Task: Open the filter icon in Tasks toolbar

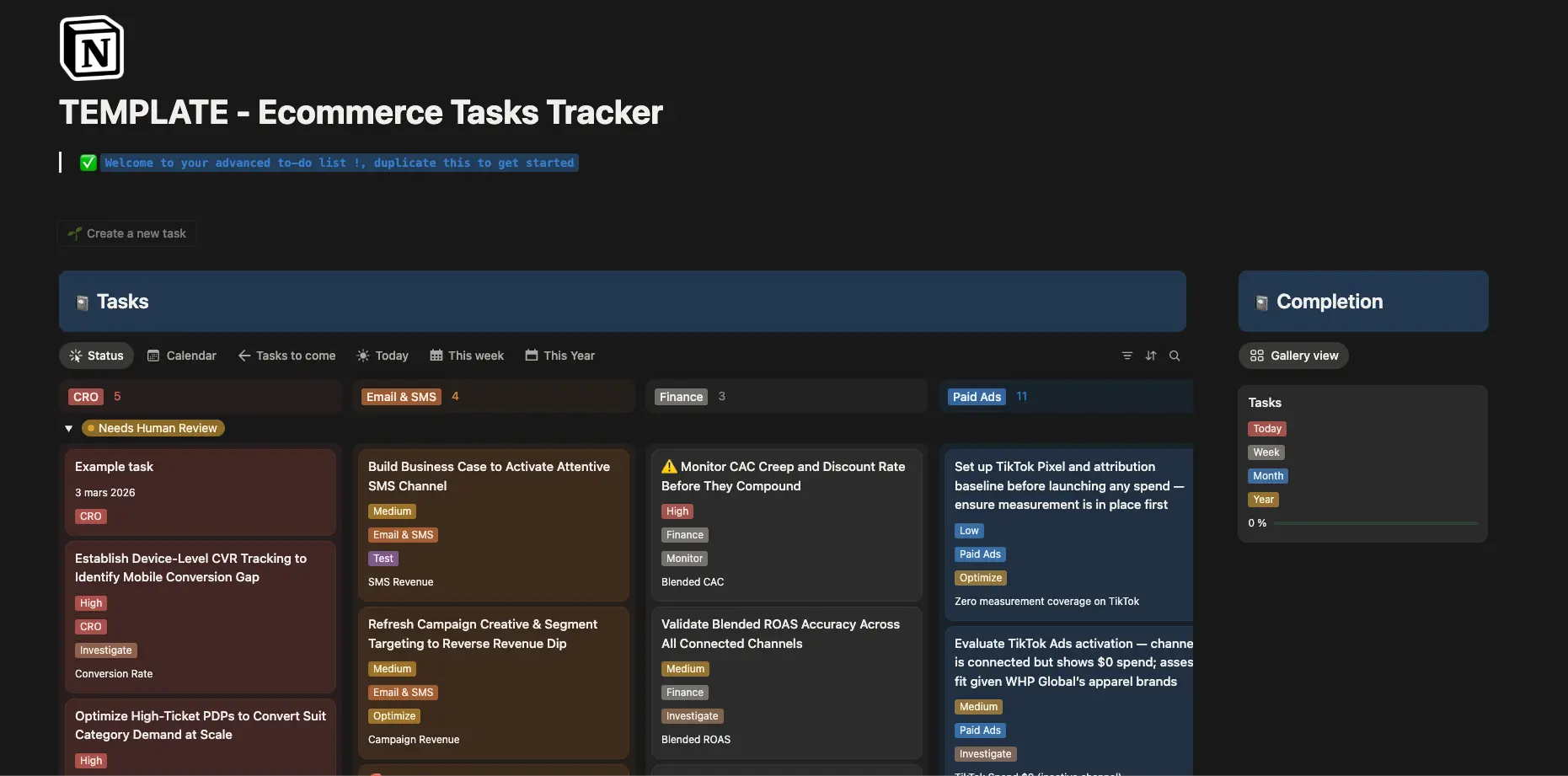Action: click(x=1127, y=356)
